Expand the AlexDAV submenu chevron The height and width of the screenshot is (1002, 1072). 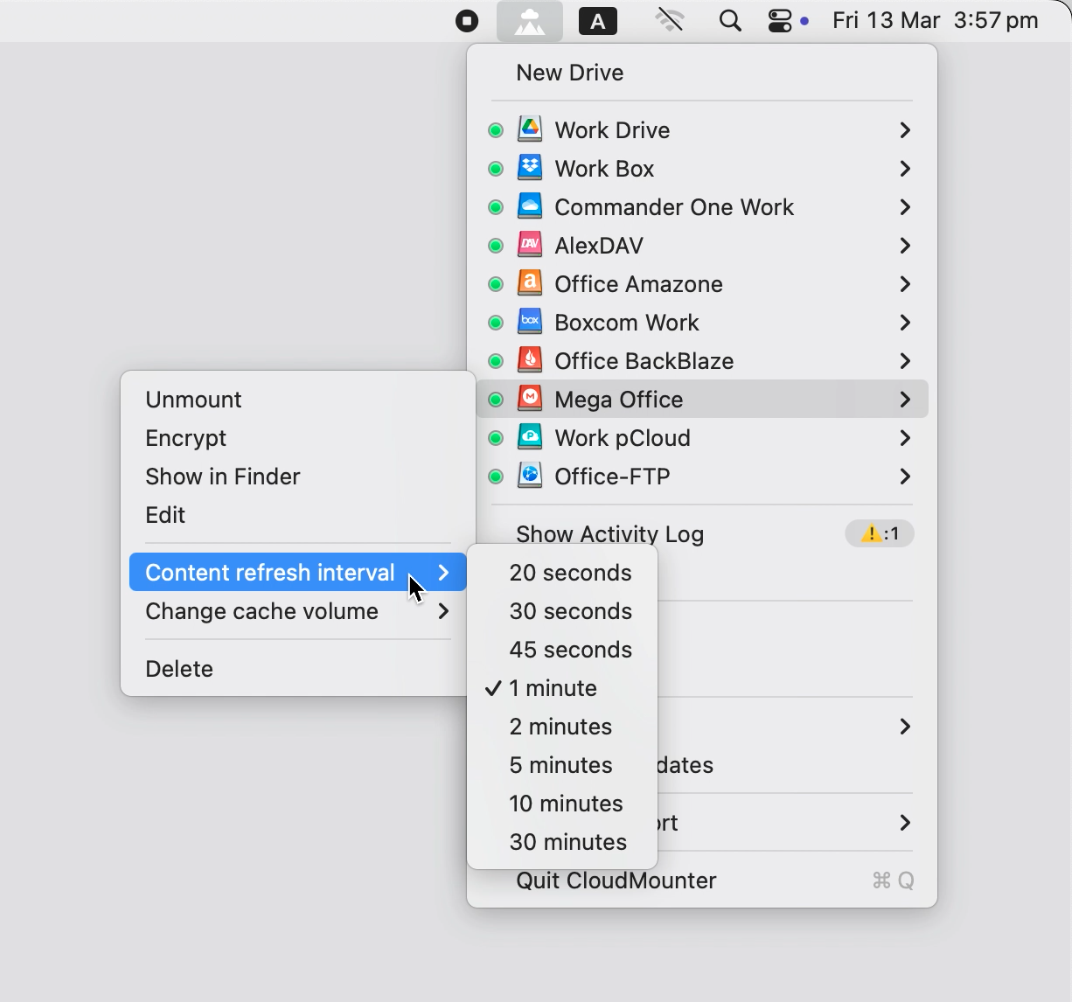(904, 245)
